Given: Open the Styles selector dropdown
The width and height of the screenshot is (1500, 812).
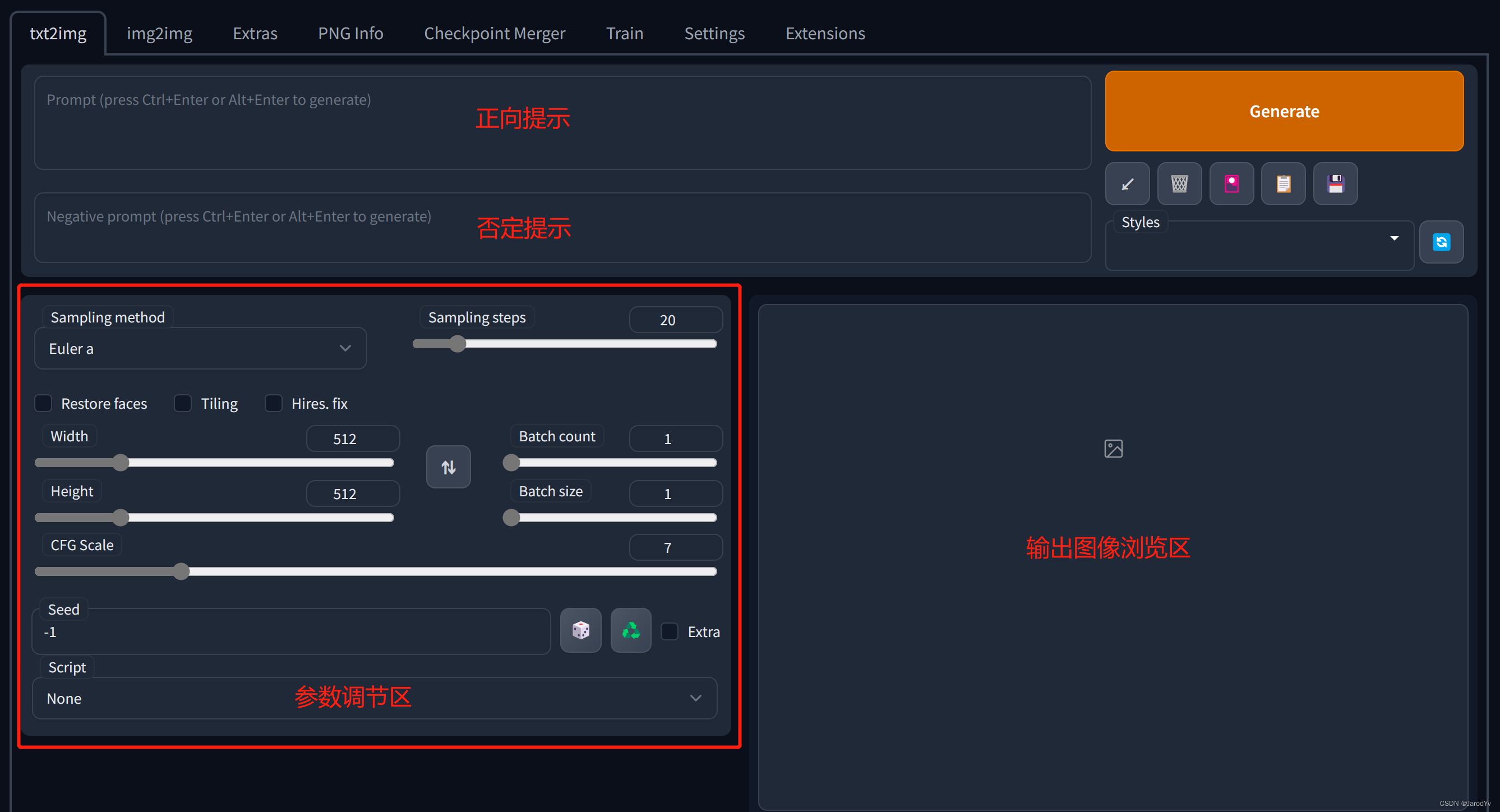Looking at the screenshot, I should tap(1395, 237).
